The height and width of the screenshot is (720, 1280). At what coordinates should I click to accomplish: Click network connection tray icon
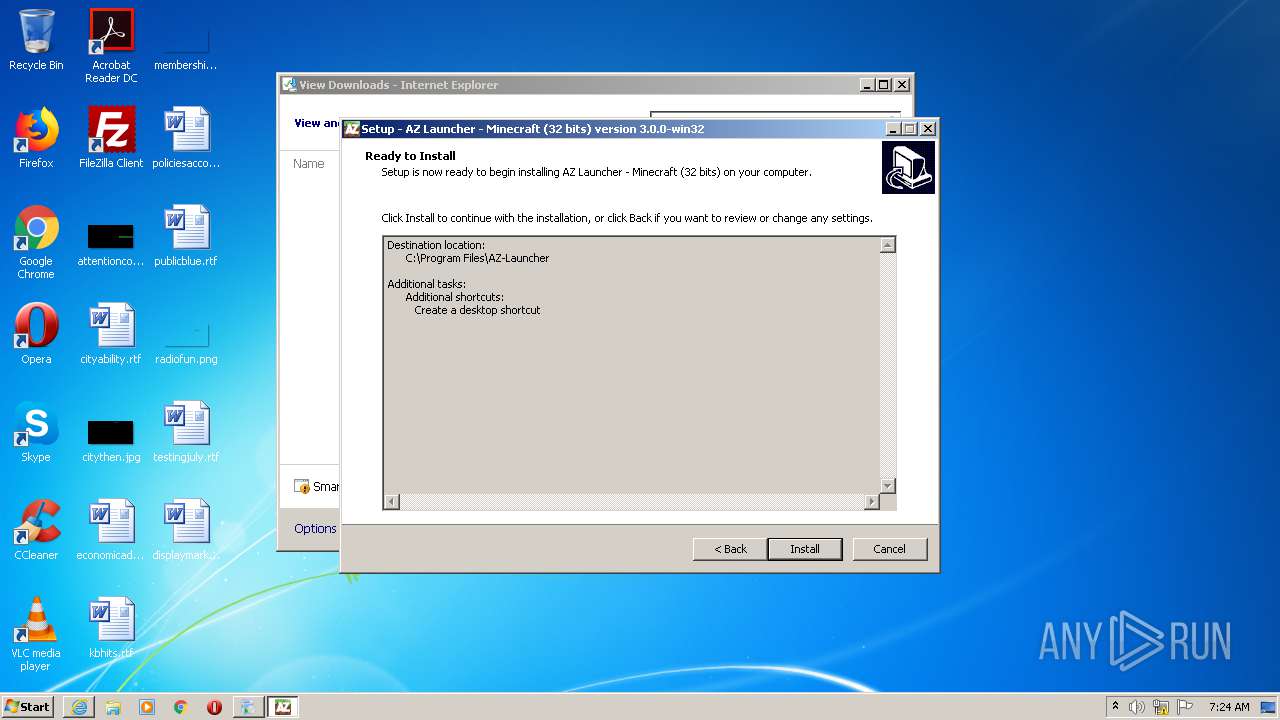pyautogui.click(x=1161, y=707)
